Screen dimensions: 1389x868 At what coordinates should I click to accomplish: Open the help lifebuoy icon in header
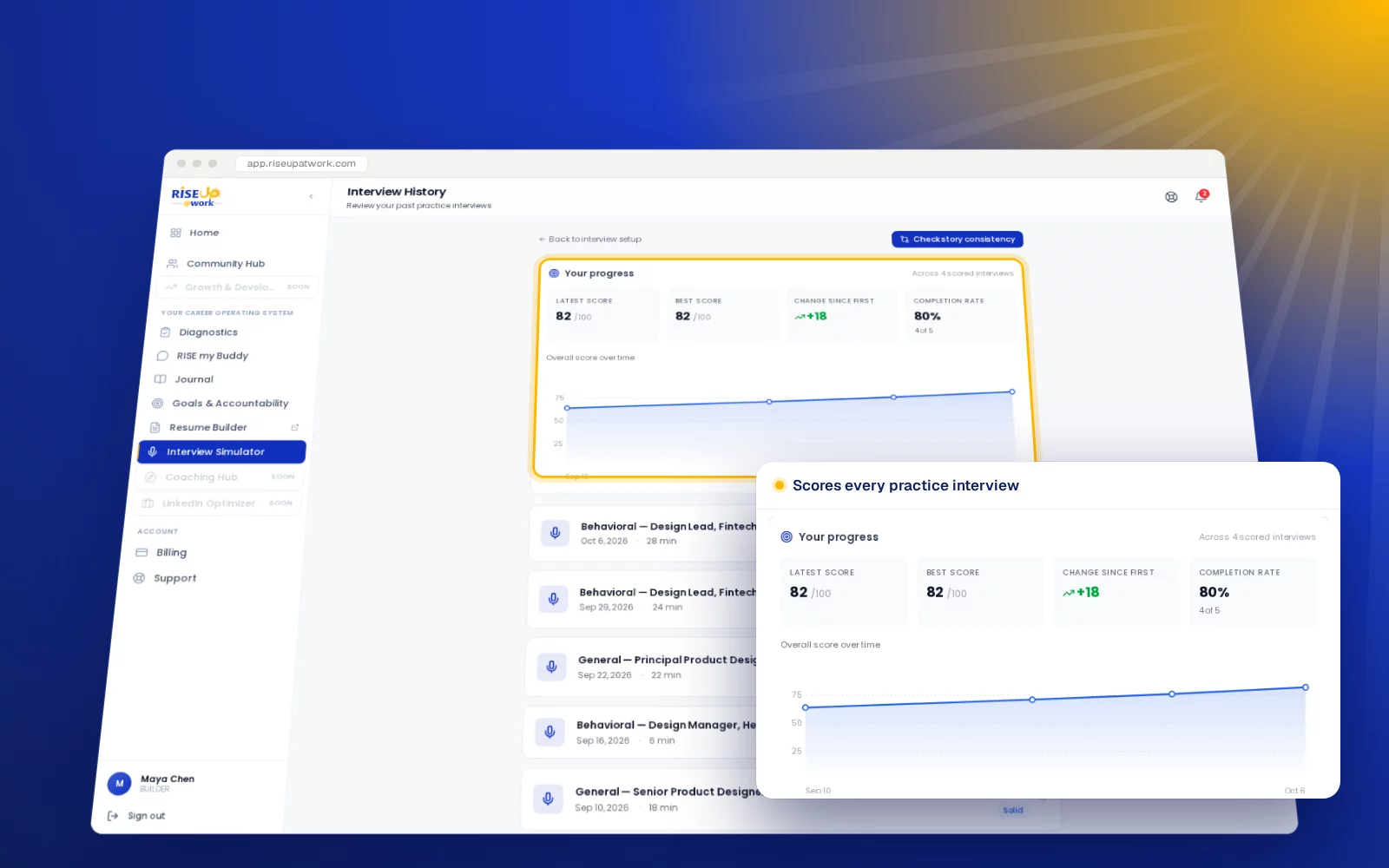click(x=1171, y=197)
